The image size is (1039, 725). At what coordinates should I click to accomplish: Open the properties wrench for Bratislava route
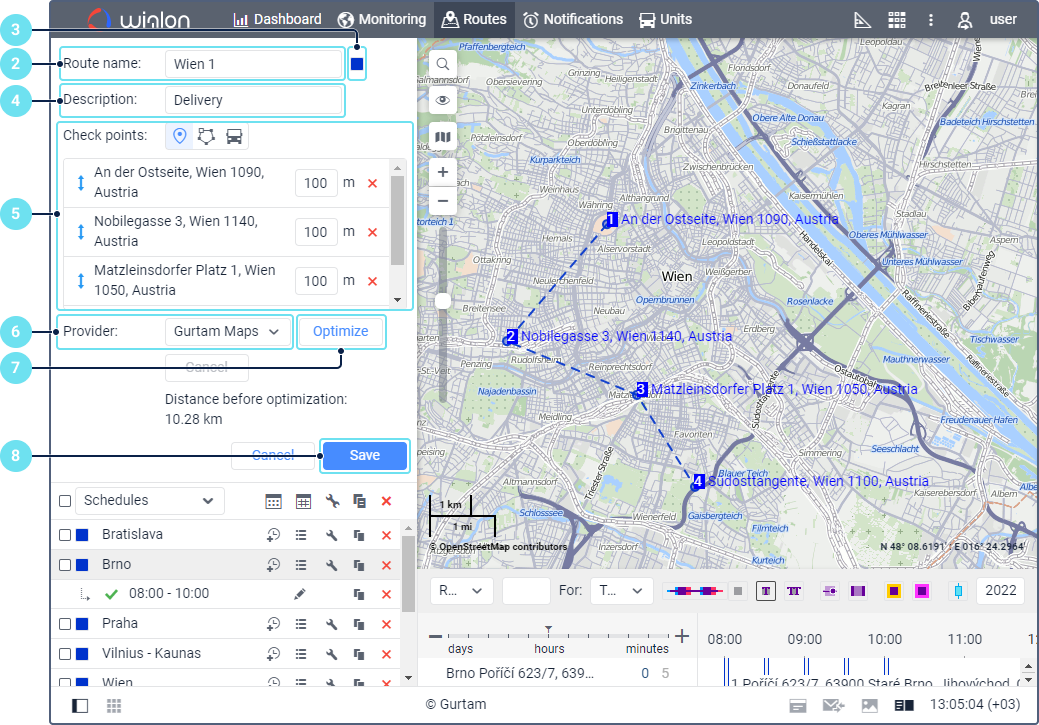pos(333,535)
